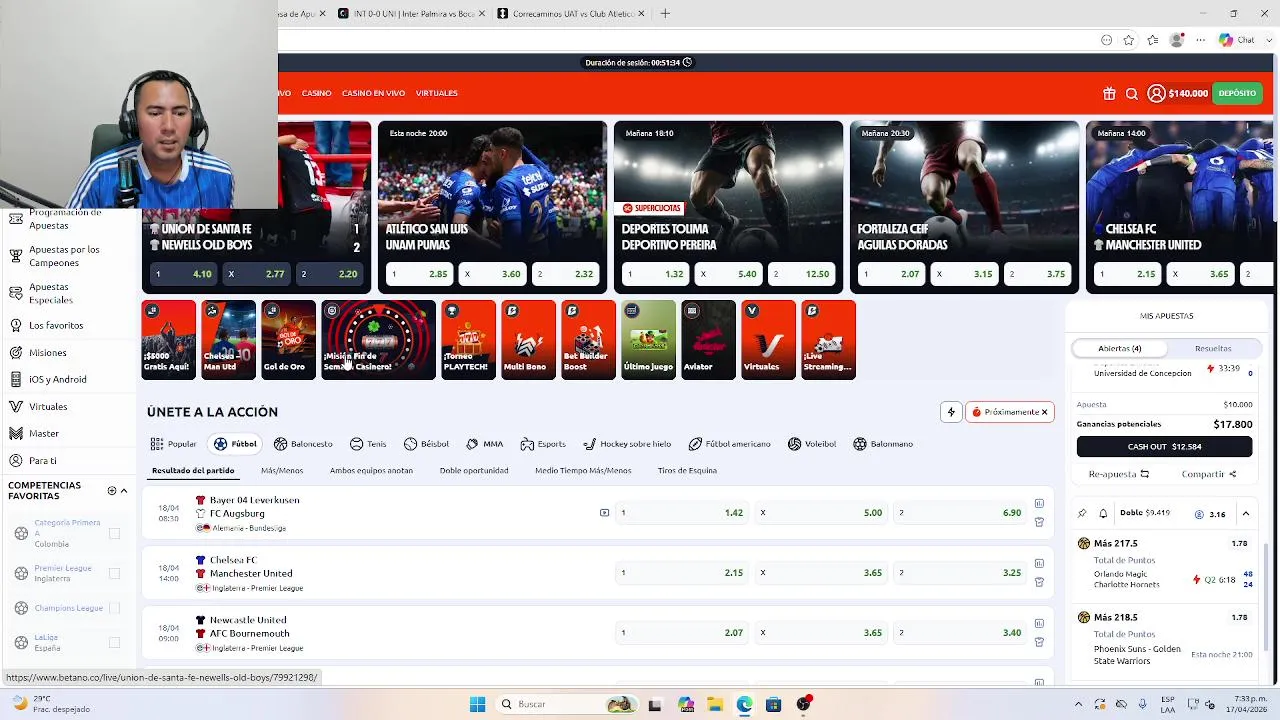Close the Inter Palmira vs Boca tab
This screenshot has height=720, width=1280.
coord(482,13)
